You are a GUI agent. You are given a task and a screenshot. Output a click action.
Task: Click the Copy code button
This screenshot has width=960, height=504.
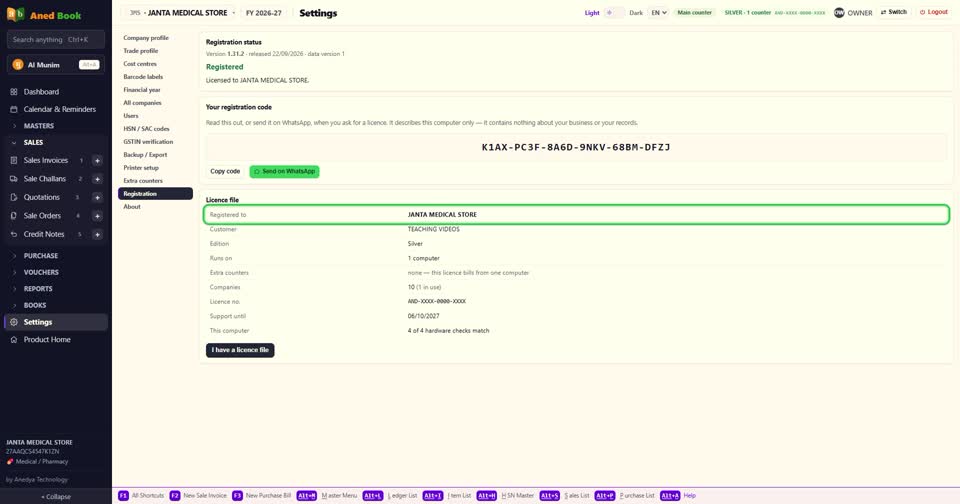(225, 171)
